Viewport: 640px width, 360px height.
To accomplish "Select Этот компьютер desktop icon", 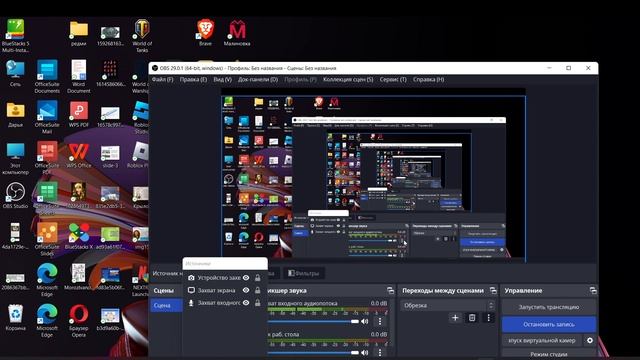I will pyautogui.click(x=16, y=158).
